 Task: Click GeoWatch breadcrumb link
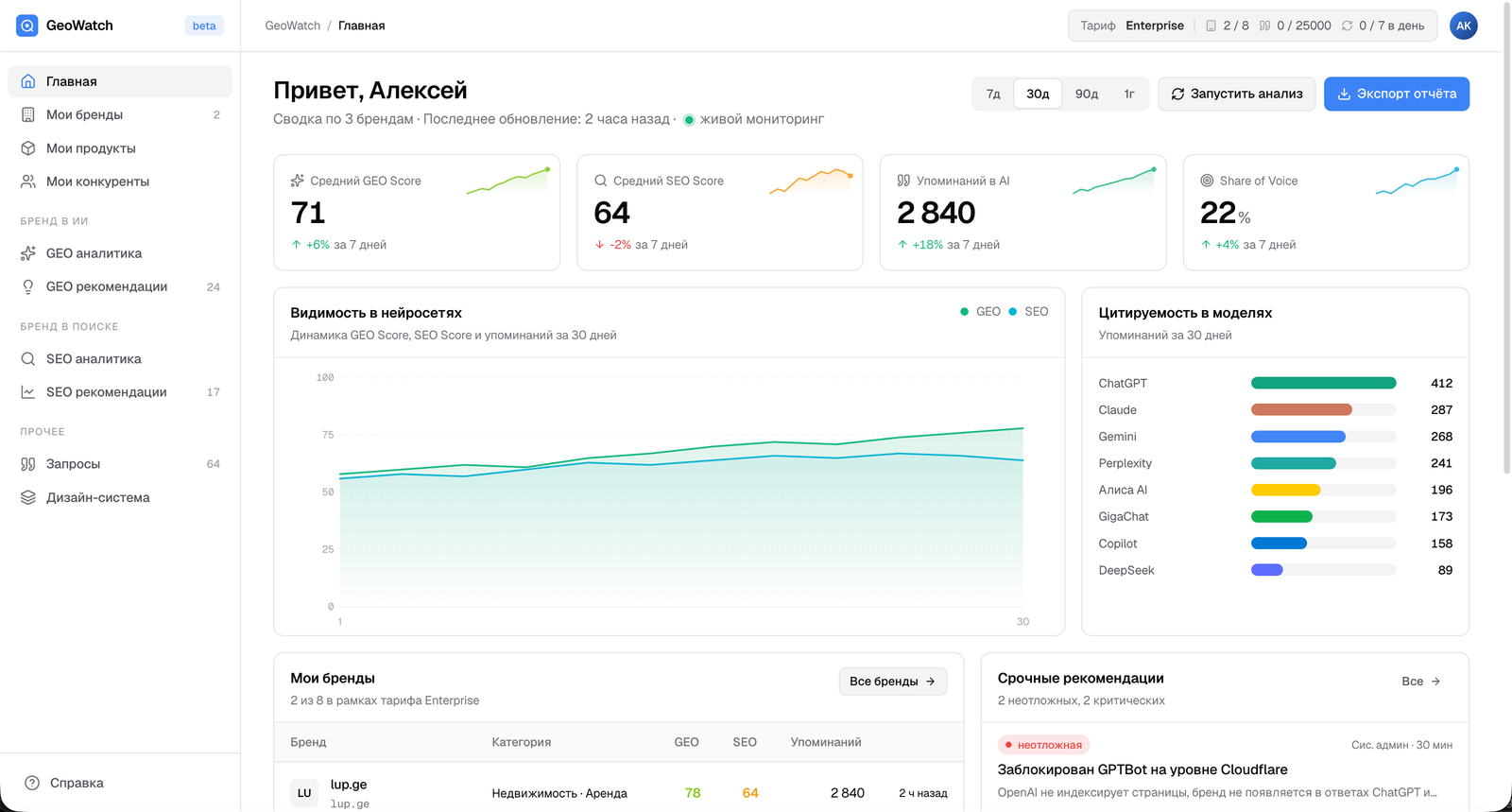coord(293,26)
